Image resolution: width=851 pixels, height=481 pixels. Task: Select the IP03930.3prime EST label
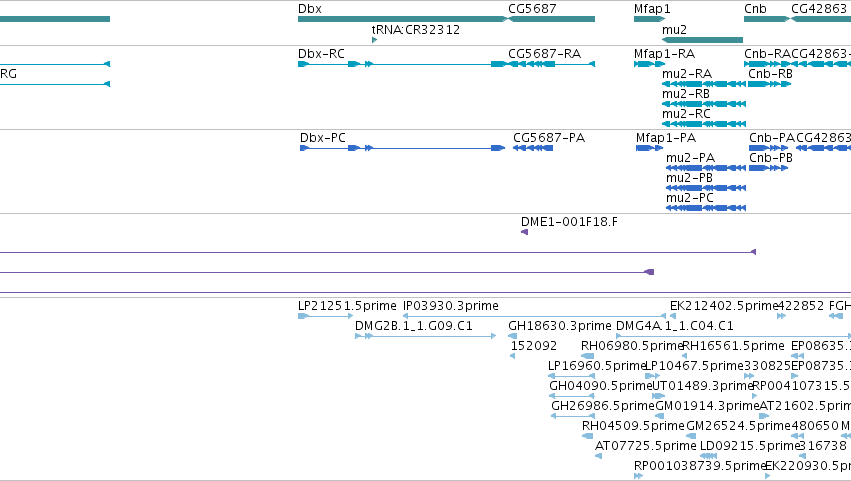[450, 306]
